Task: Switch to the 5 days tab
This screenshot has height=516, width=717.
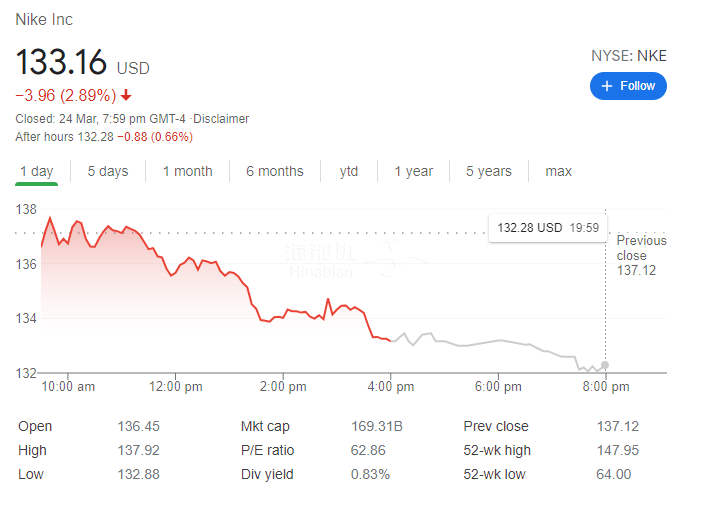Action: tap(107, 171)
